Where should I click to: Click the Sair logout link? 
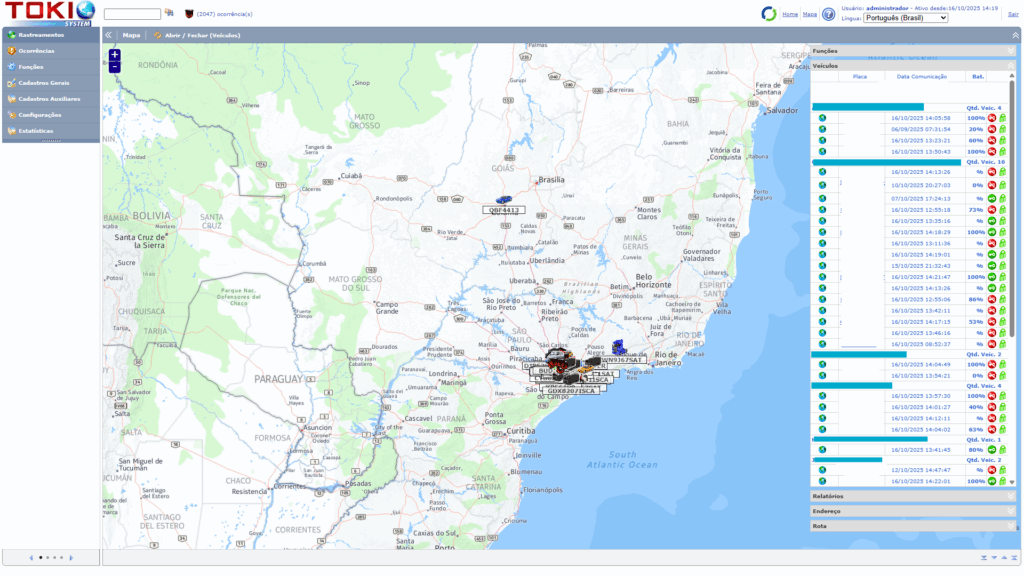(x=1012, y=14)
